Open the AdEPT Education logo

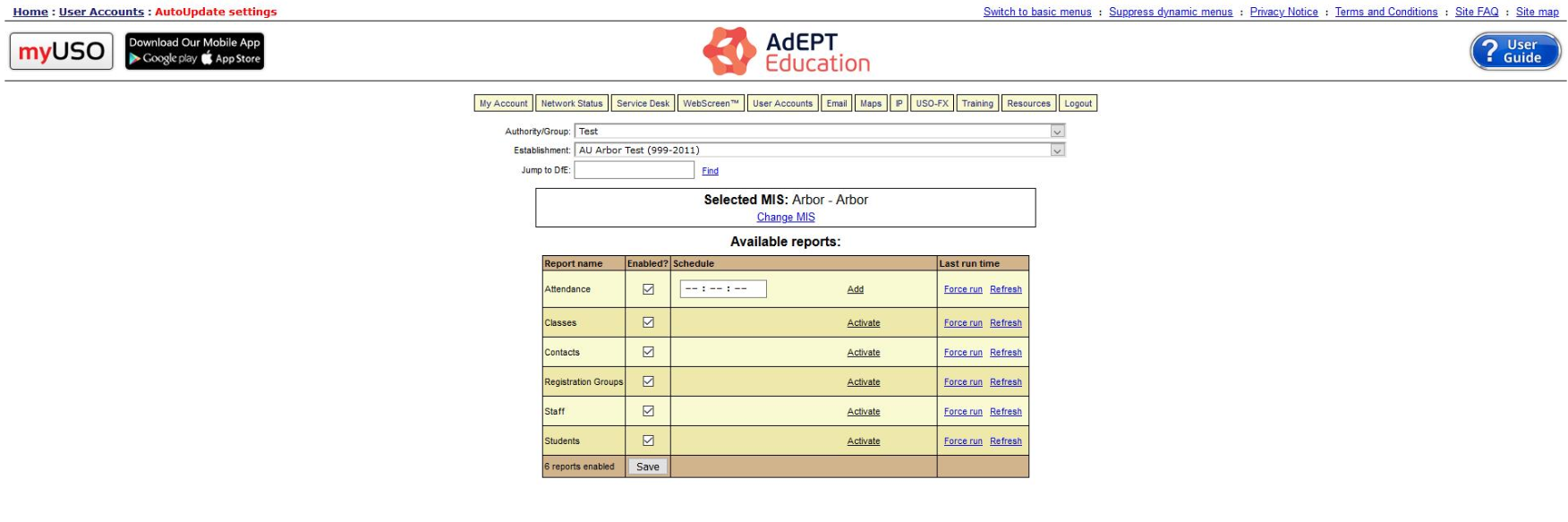[786, 51]
